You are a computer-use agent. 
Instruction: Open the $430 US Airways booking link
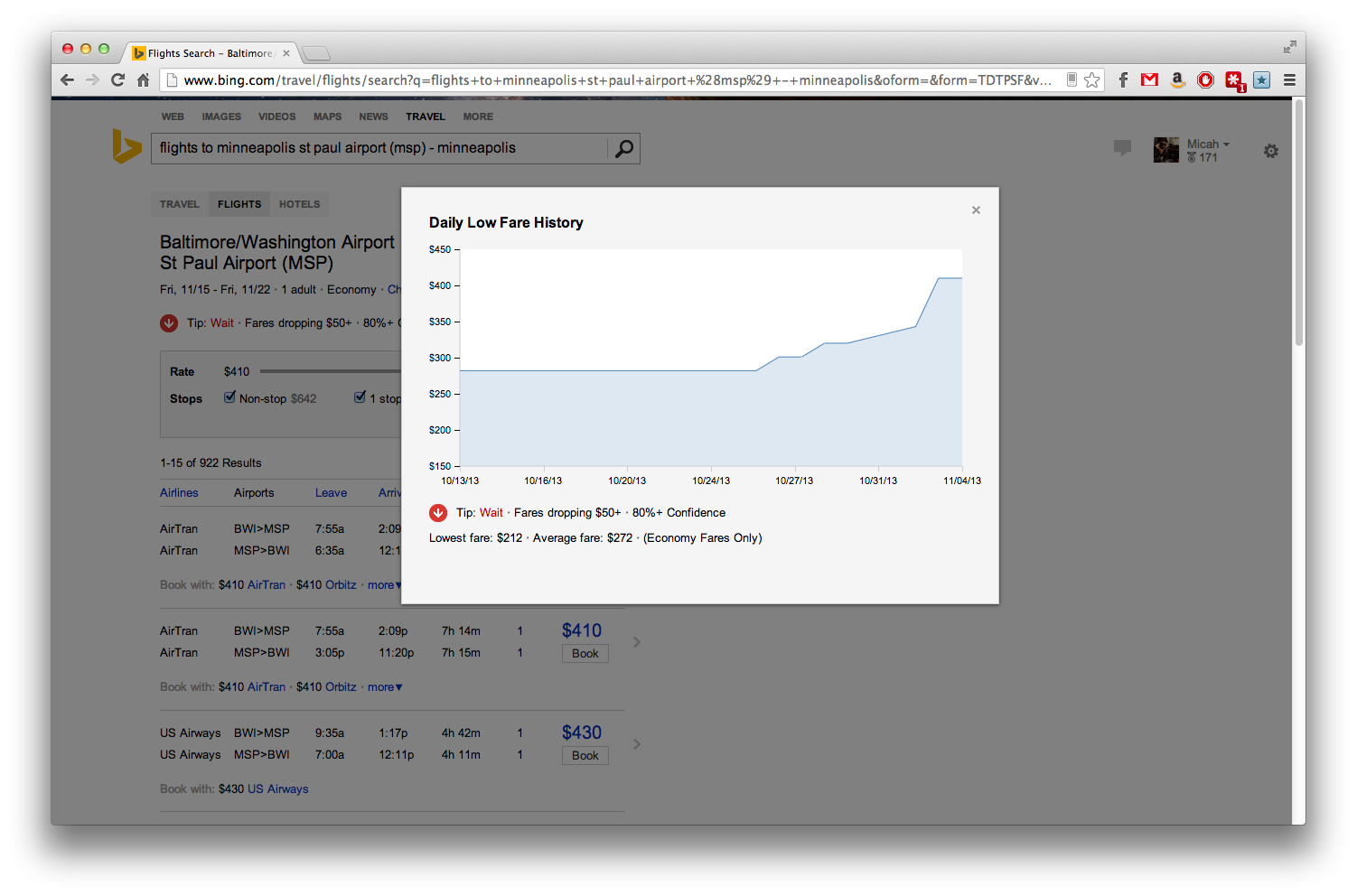(x=277, y=789)
